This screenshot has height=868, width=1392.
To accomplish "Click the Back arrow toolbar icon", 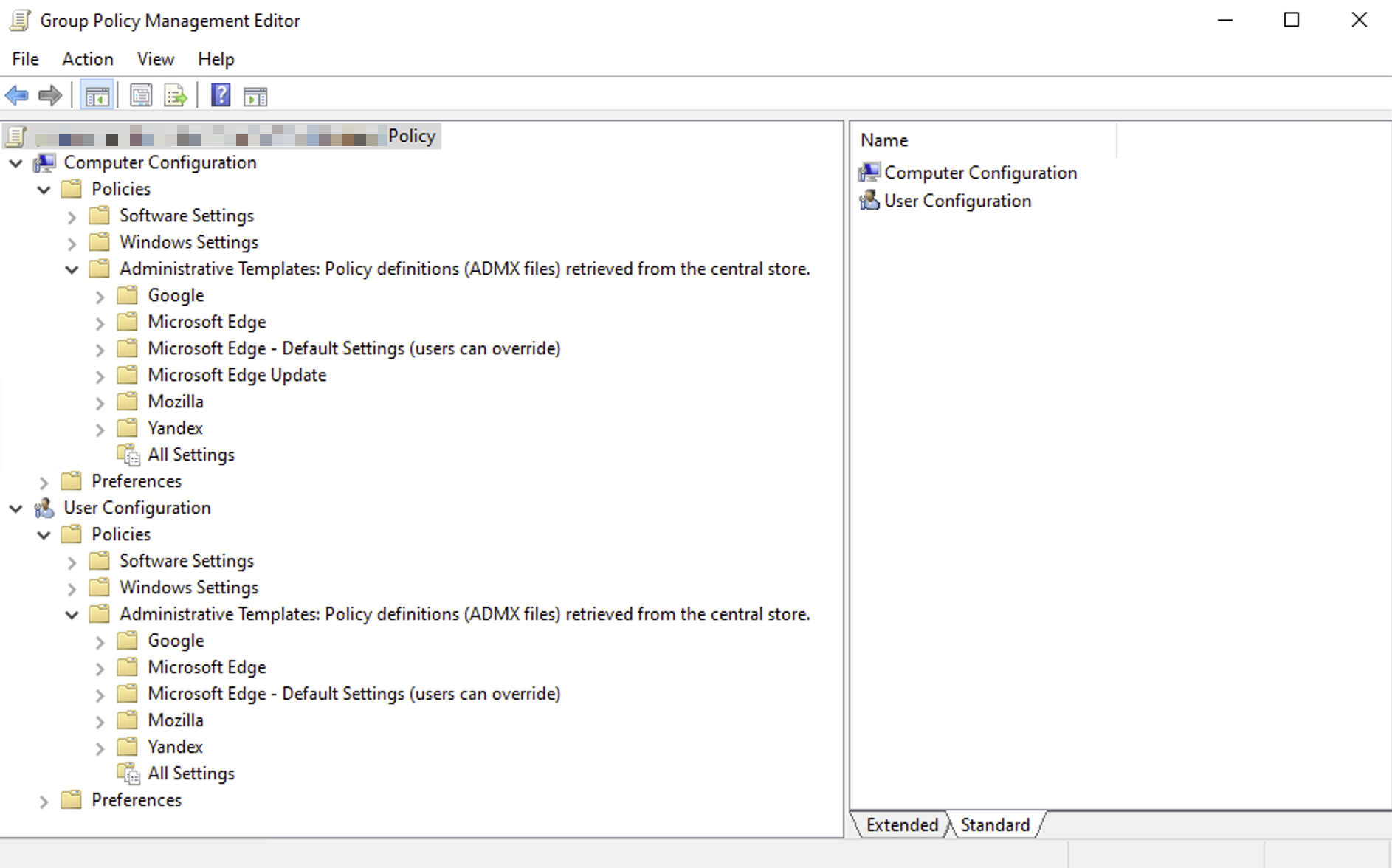I will point(16,96).
